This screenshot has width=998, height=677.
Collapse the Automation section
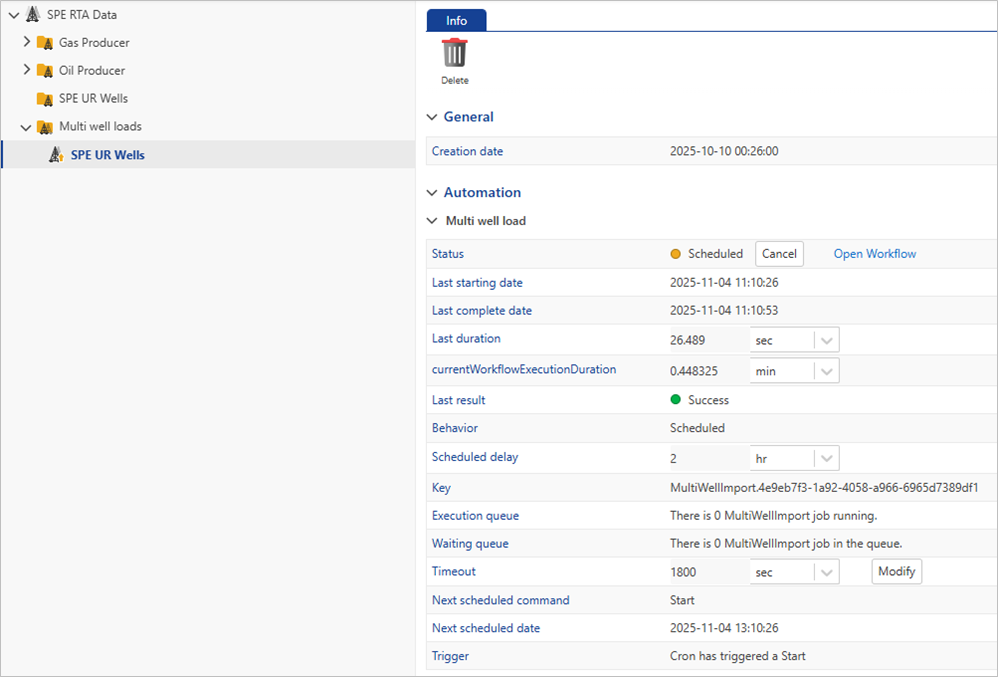click(x=432, y=193)
